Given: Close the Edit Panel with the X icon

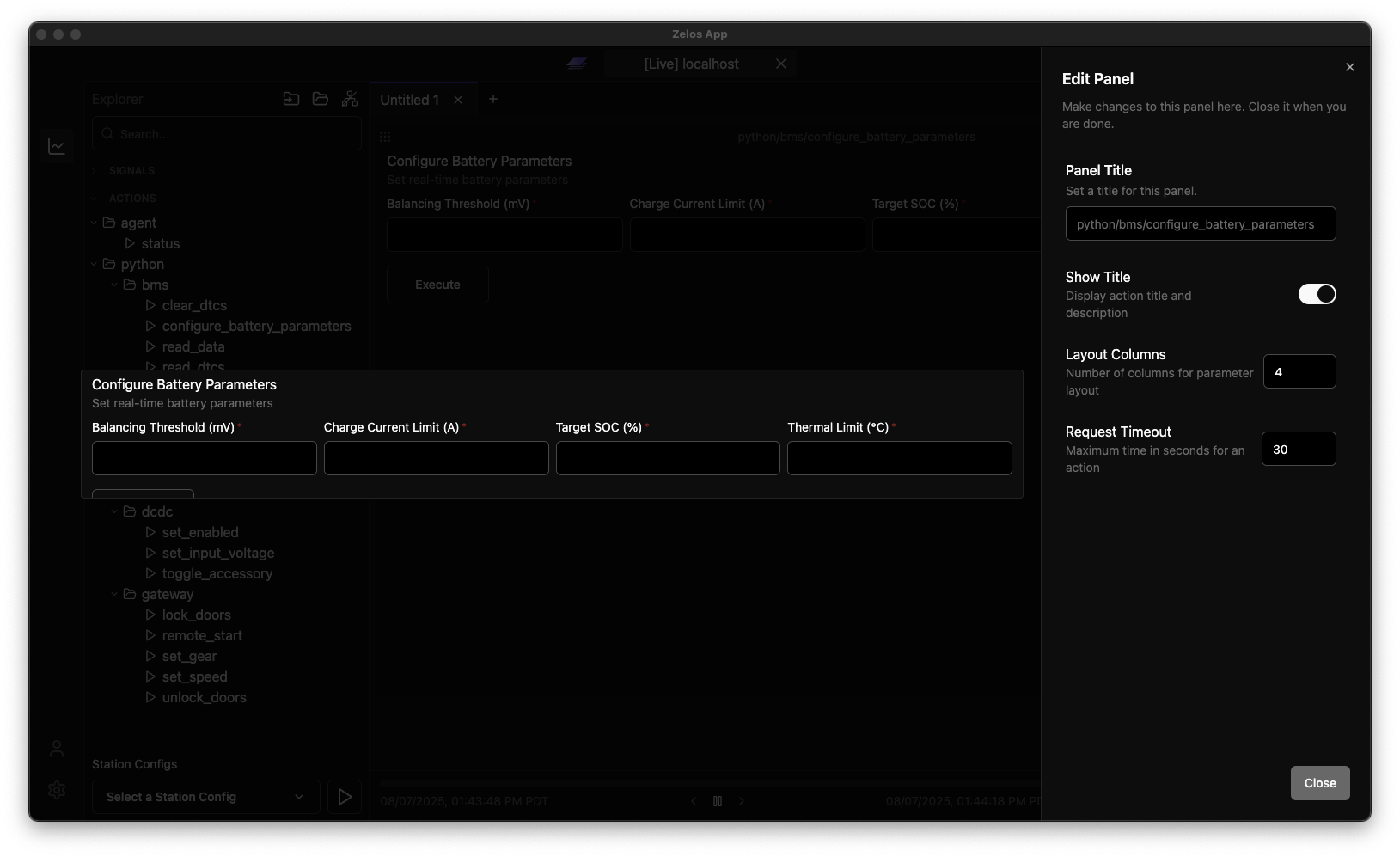Looking at the screenshot, I should point(1349,67).
